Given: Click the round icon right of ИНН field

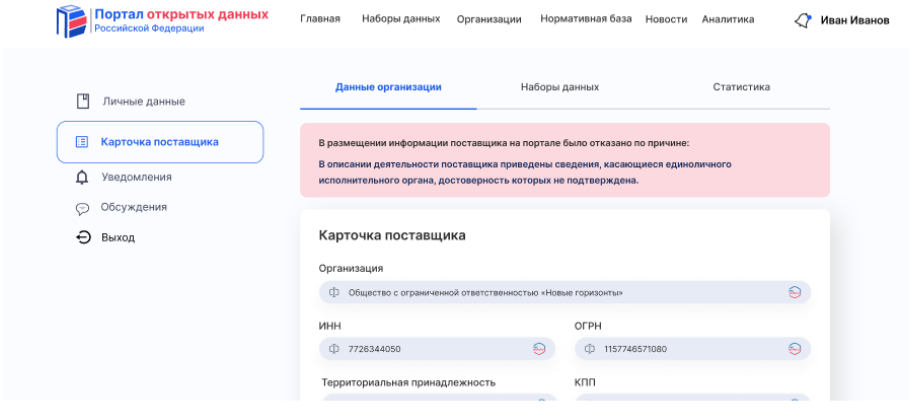Looking at the screenshot, I should click(x=539, y=349).
